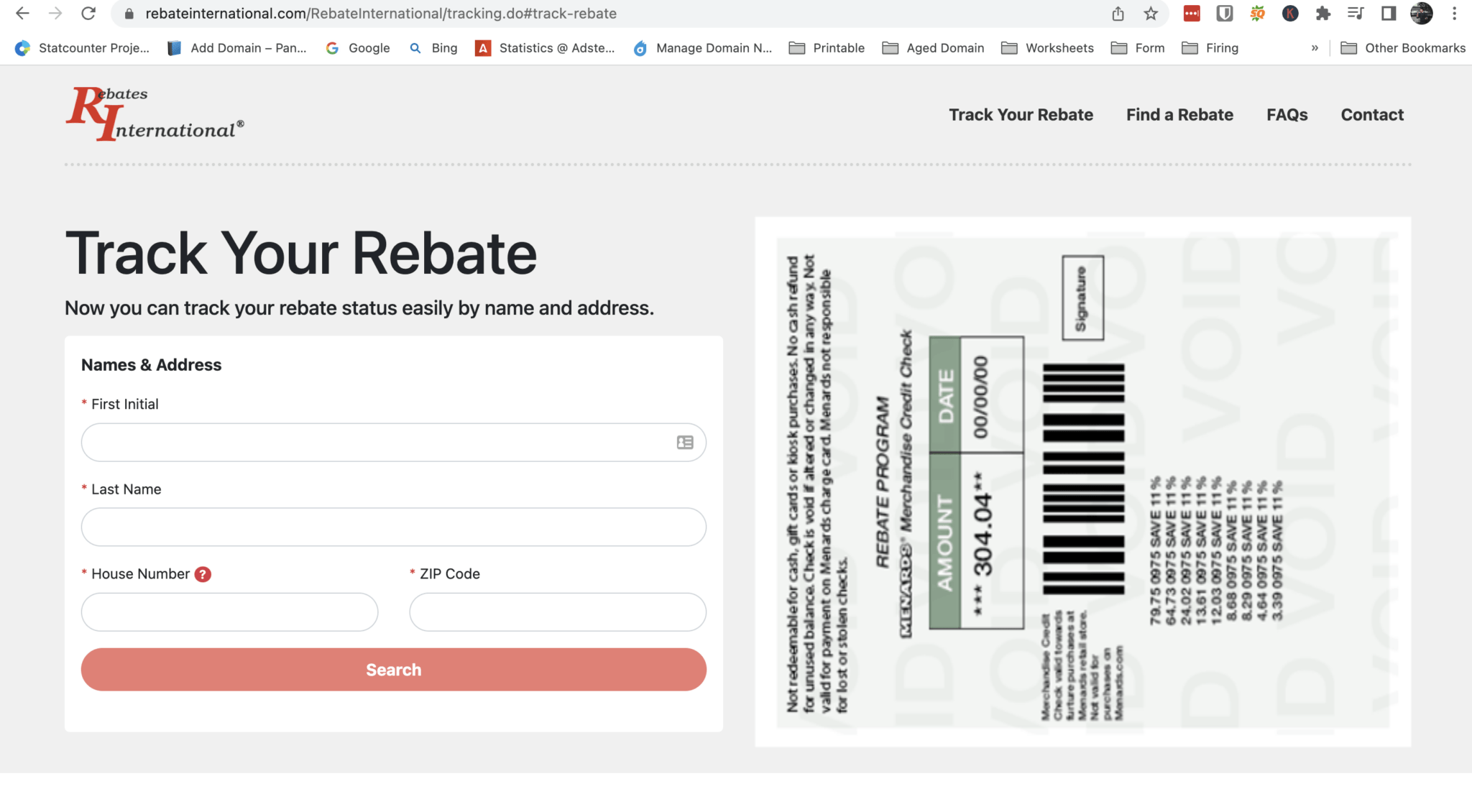The image size is (1472, 812).
Task: Click the browser extensions puzzle icon
Action: (x=1322, y=13)
